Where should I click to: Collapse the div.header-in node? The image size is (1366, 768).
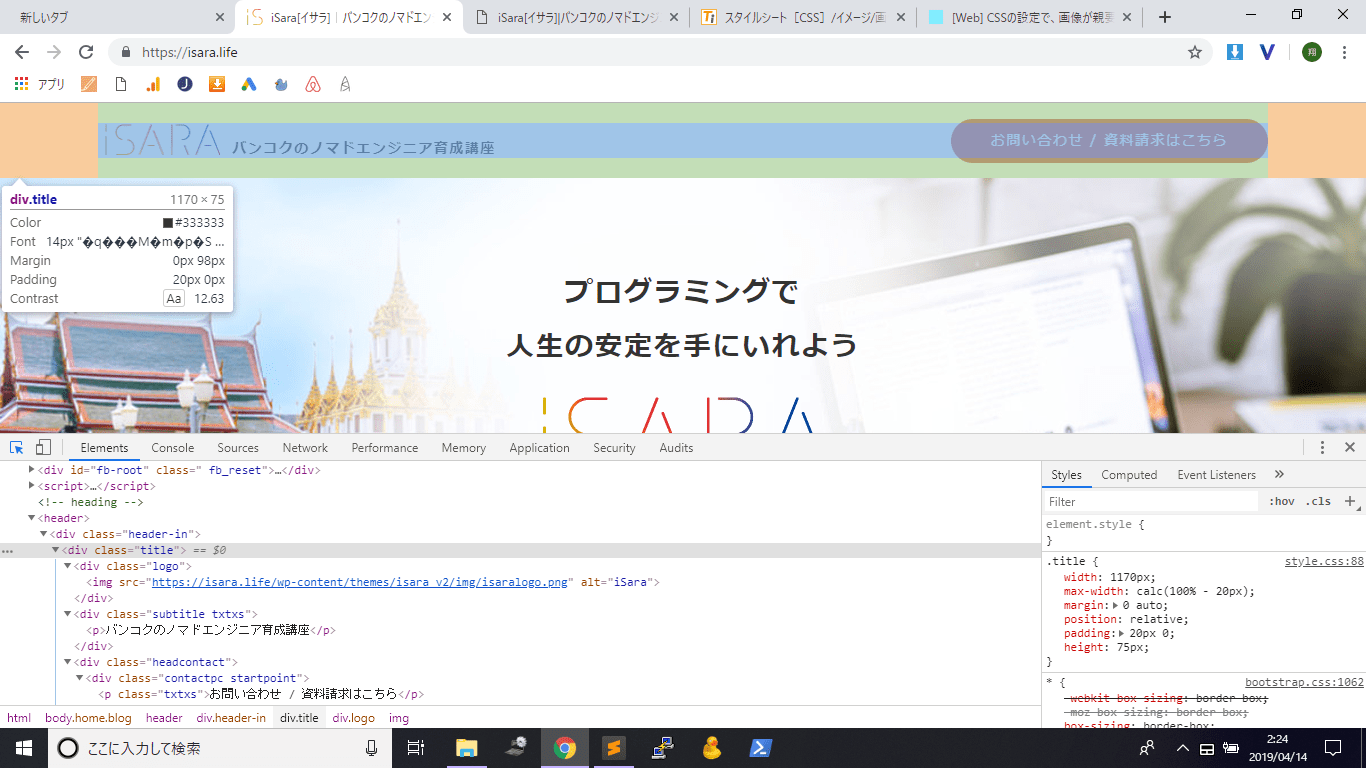pos(44,534)
